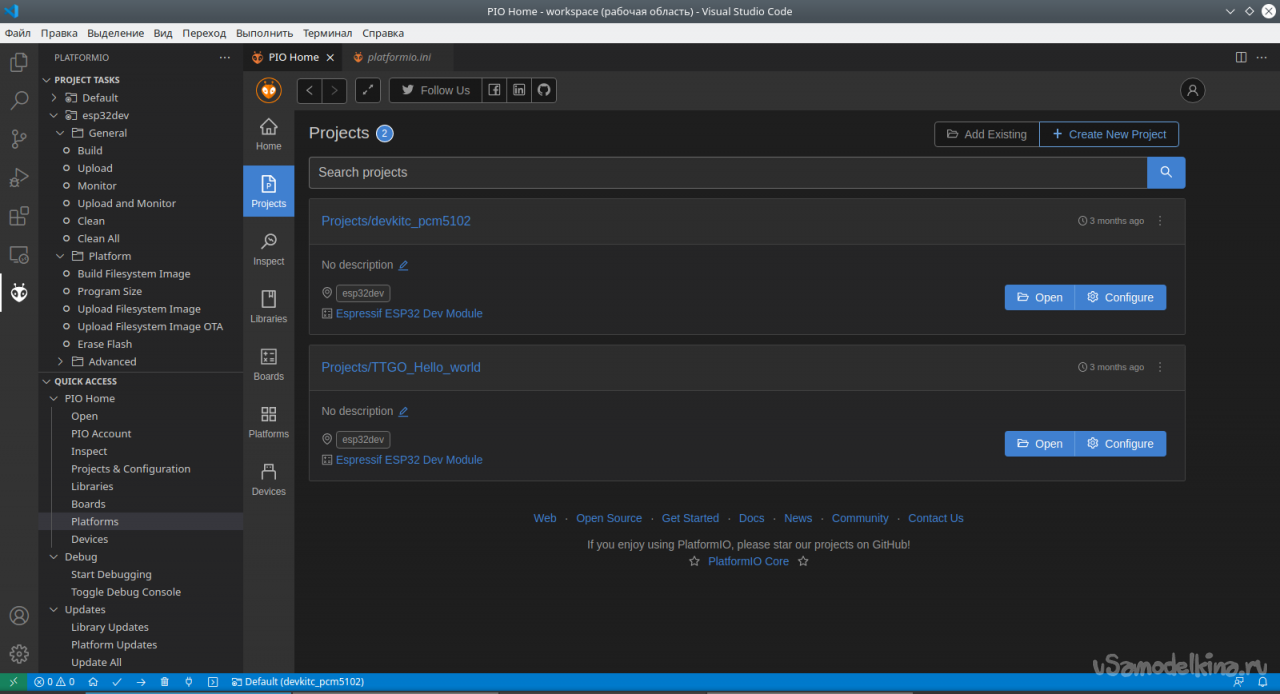Open the Source Control view

[19, 139]
